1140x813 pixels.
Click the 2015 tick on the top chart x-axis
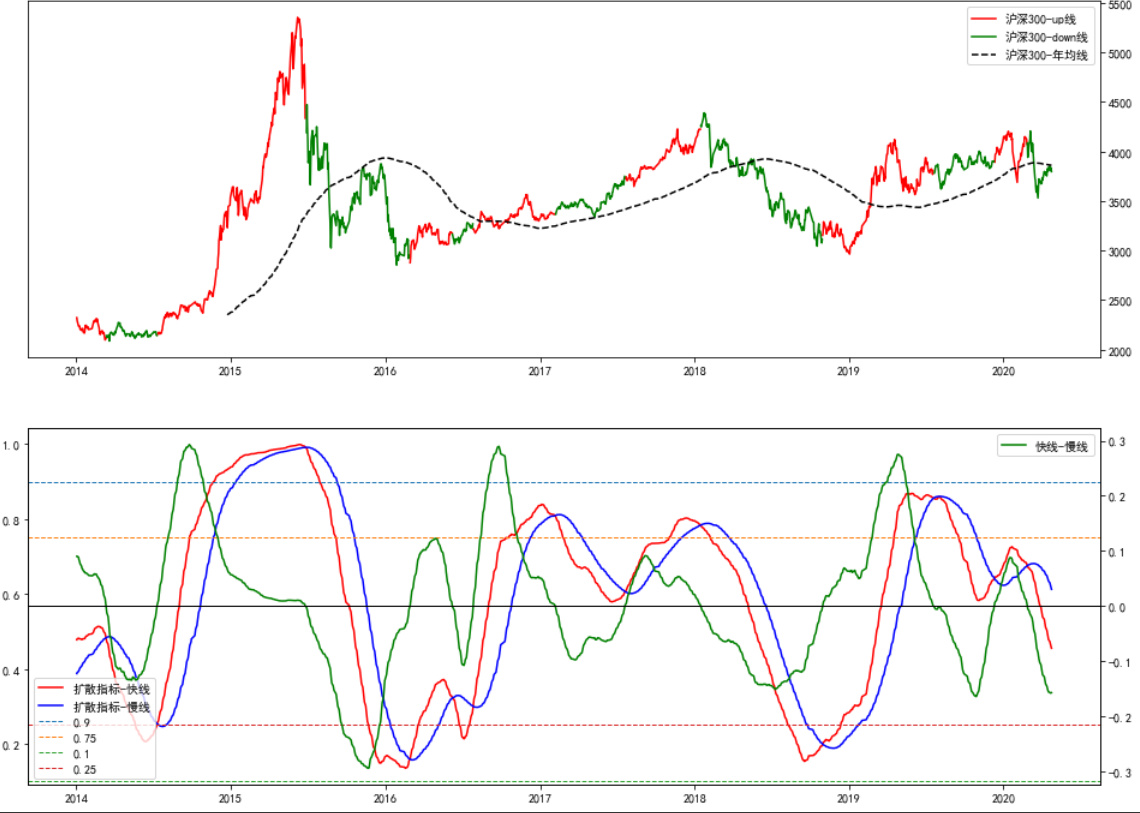pyautogui.click(x=231, y=371)
